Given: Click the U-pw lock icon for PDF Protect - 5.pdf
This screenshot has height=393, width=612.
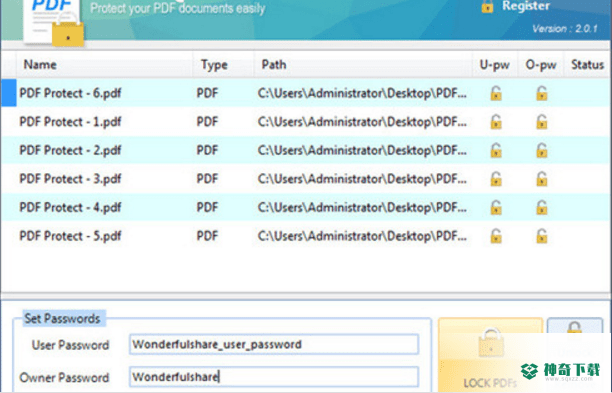Looking at the screenshot, I should [x=496, y=236].
